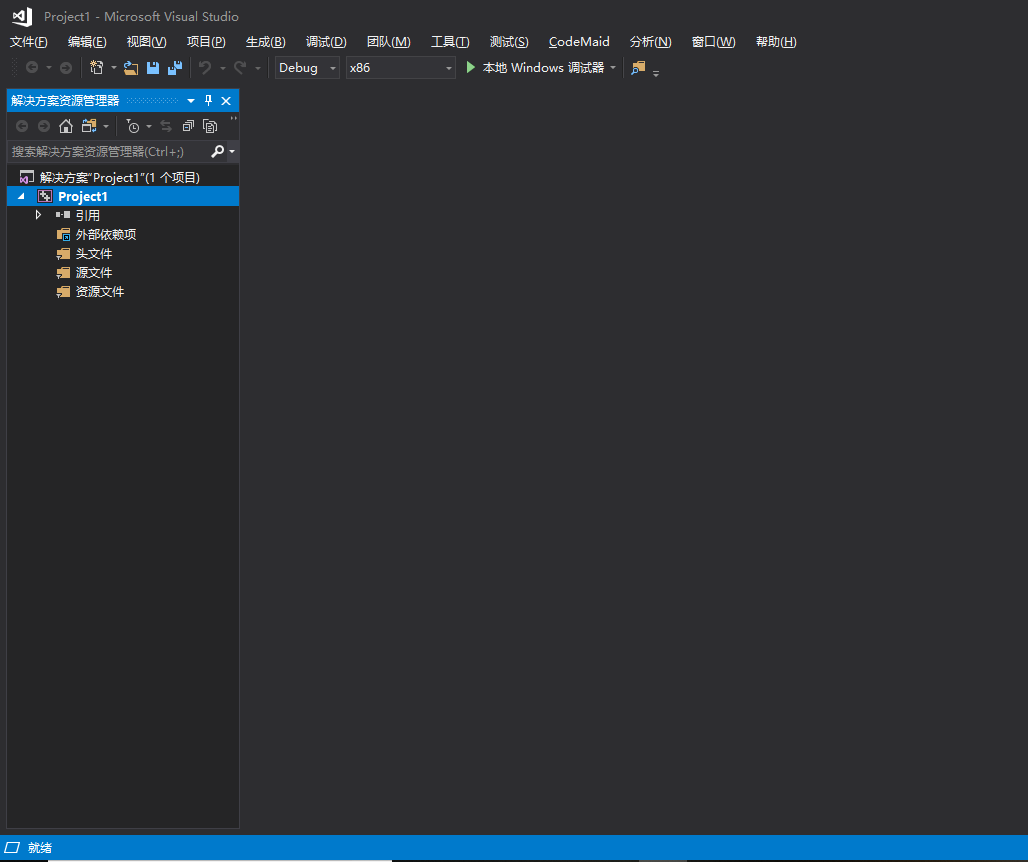Click the 本地 Windows 调试器 button
Viewport: 1028px width, 862px height.
tap(535, 68)
